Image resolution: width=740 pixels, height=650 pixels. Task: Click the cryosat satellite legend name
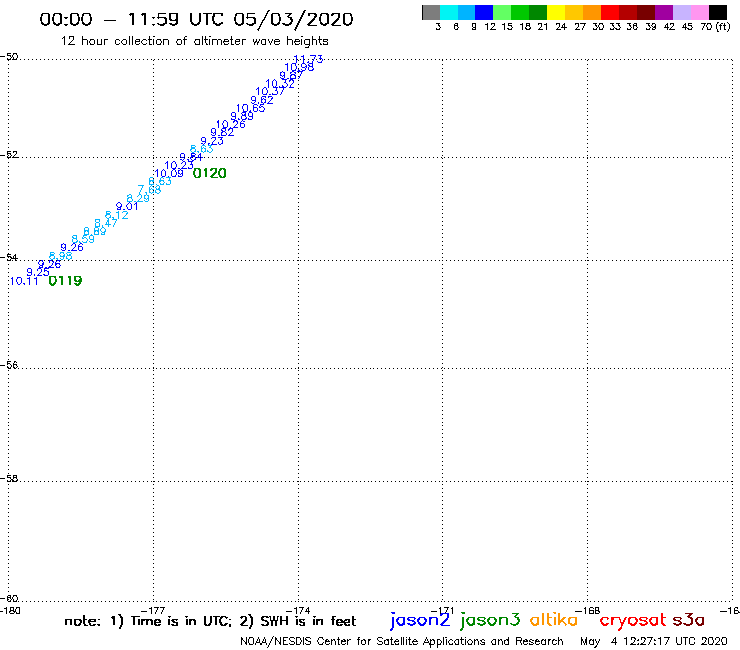pos(633,620)
